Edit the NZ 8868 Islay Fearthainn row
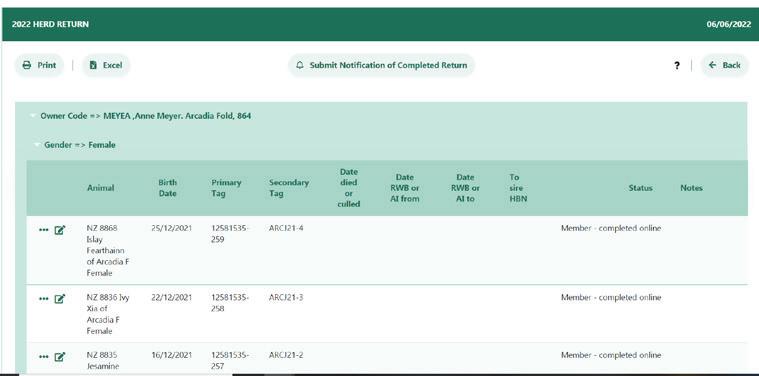The image size is (759, 376). pyautogui.click(x=60, y=230)
